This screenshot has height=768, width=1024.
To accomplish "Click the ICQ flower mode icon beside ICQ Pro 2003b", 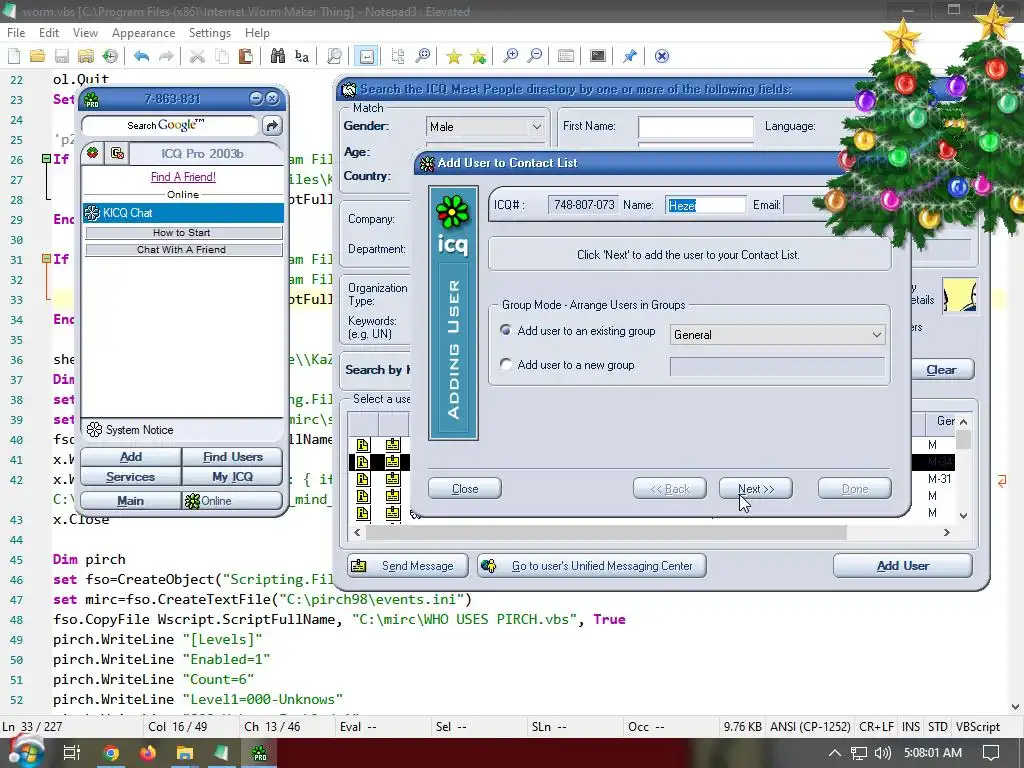I will (x=93, y=153).
